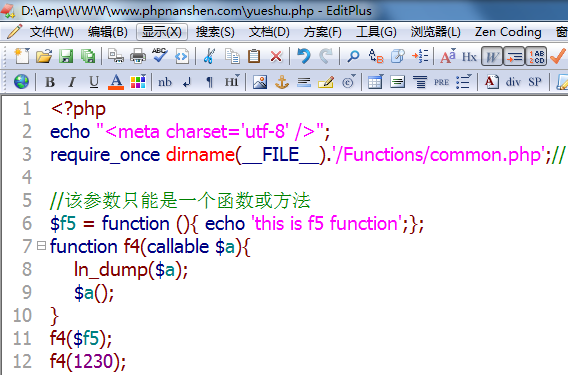
Task: Insert non-breaking space with nb icon
Action: [165, 82]
